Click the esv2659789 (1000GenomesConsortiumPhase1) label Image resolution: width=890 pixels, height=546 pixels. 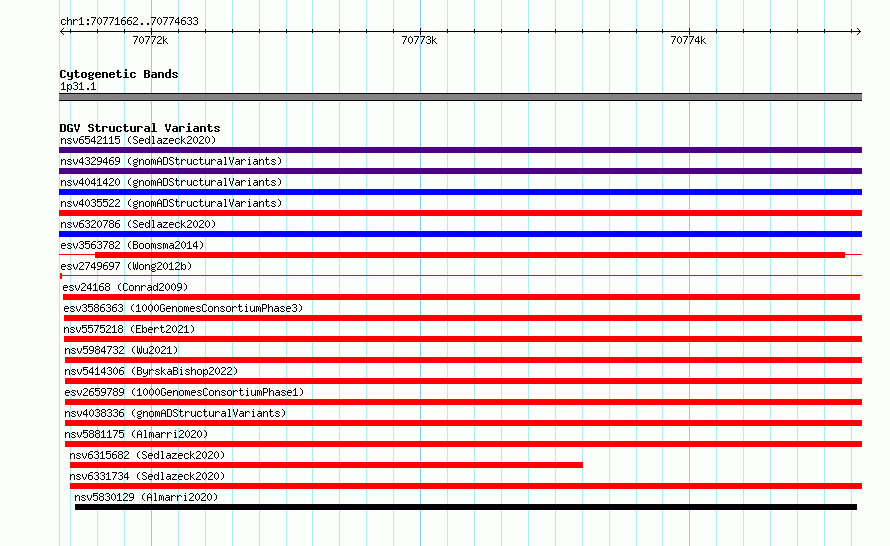(x=184, y=392)
